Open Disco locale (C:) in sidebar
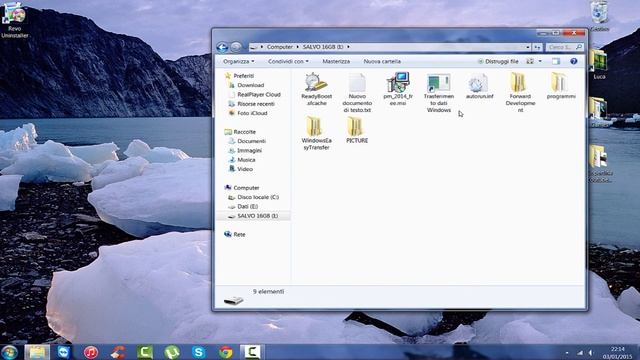 click(258, 197)
